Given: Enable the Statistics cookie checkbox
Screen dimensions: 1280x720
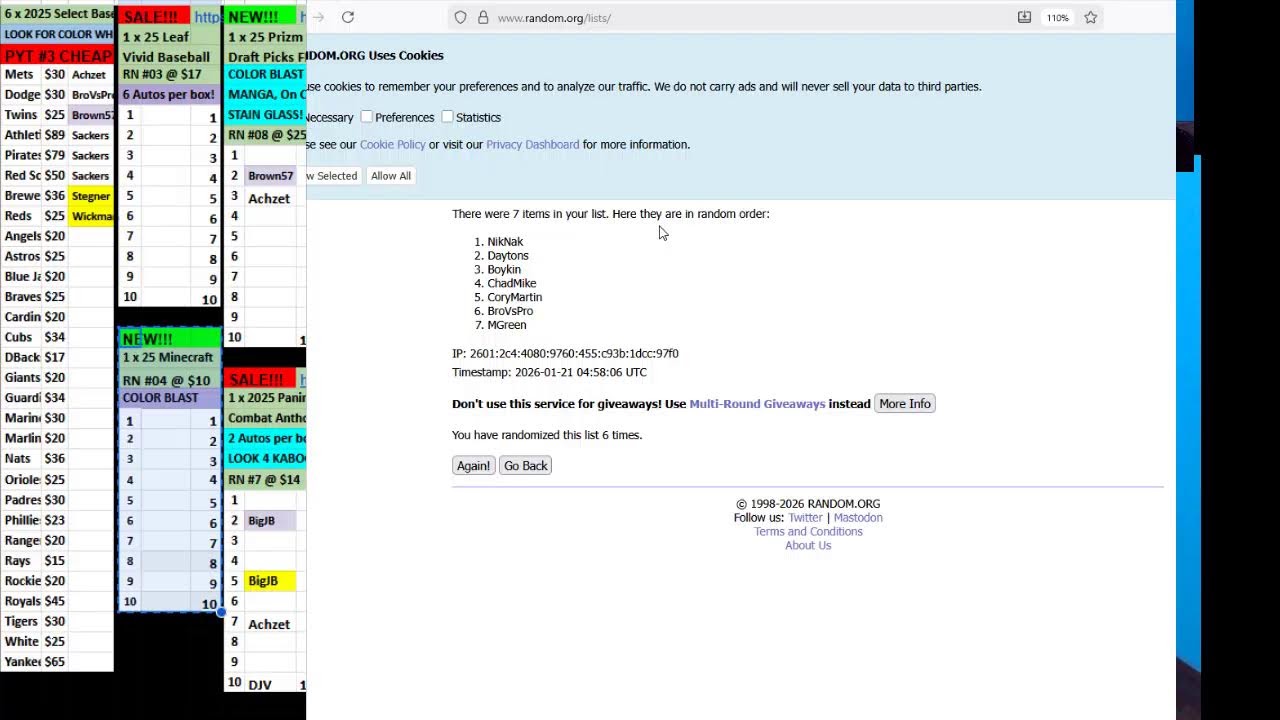Looking at the screenshot, I should (x=447, y=117).
